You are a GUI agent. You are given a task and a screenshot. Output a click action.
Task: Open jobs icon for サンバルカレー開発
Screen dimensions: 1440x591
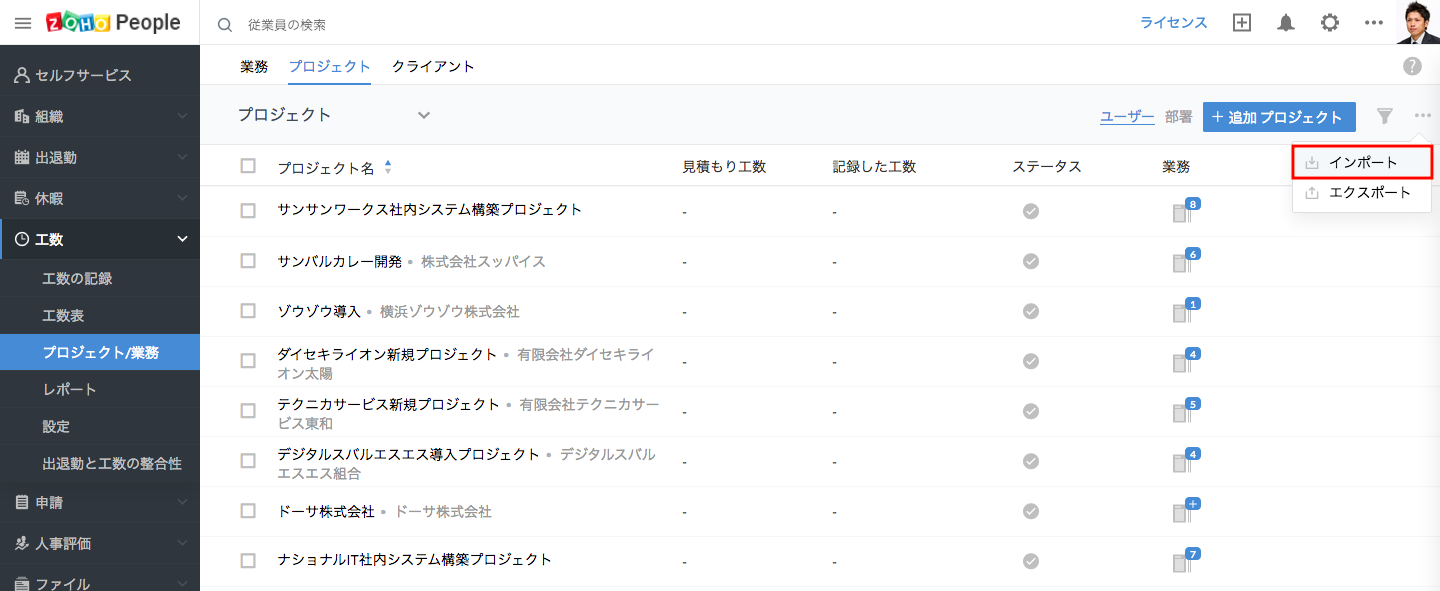tap(1183, 262)
